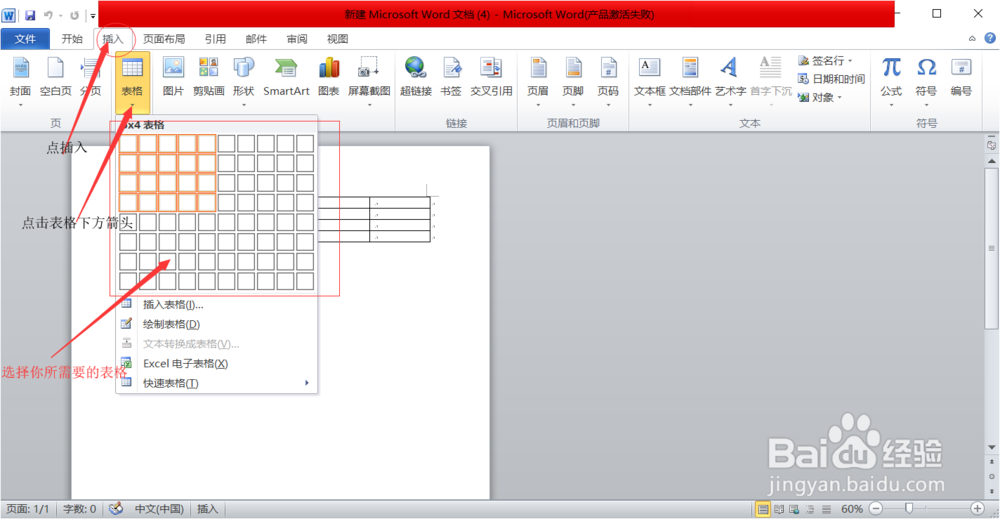1000x519 pixels.
Task: Open the quick access toolbar customize dropdown
Action: (92, 15)
